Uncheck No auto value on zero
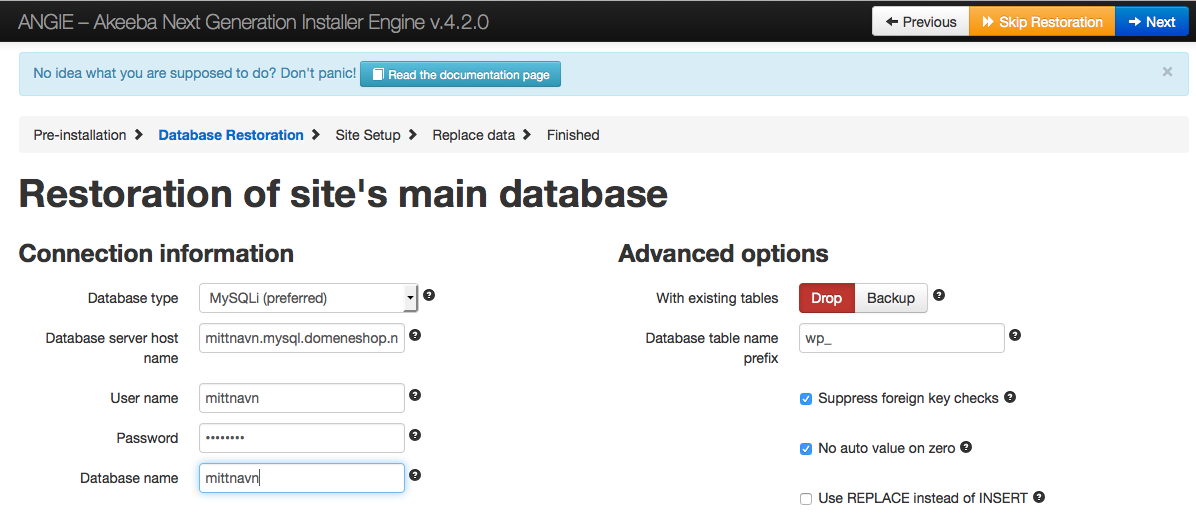This screenshot has width=1196, height=531. (805, 449)
